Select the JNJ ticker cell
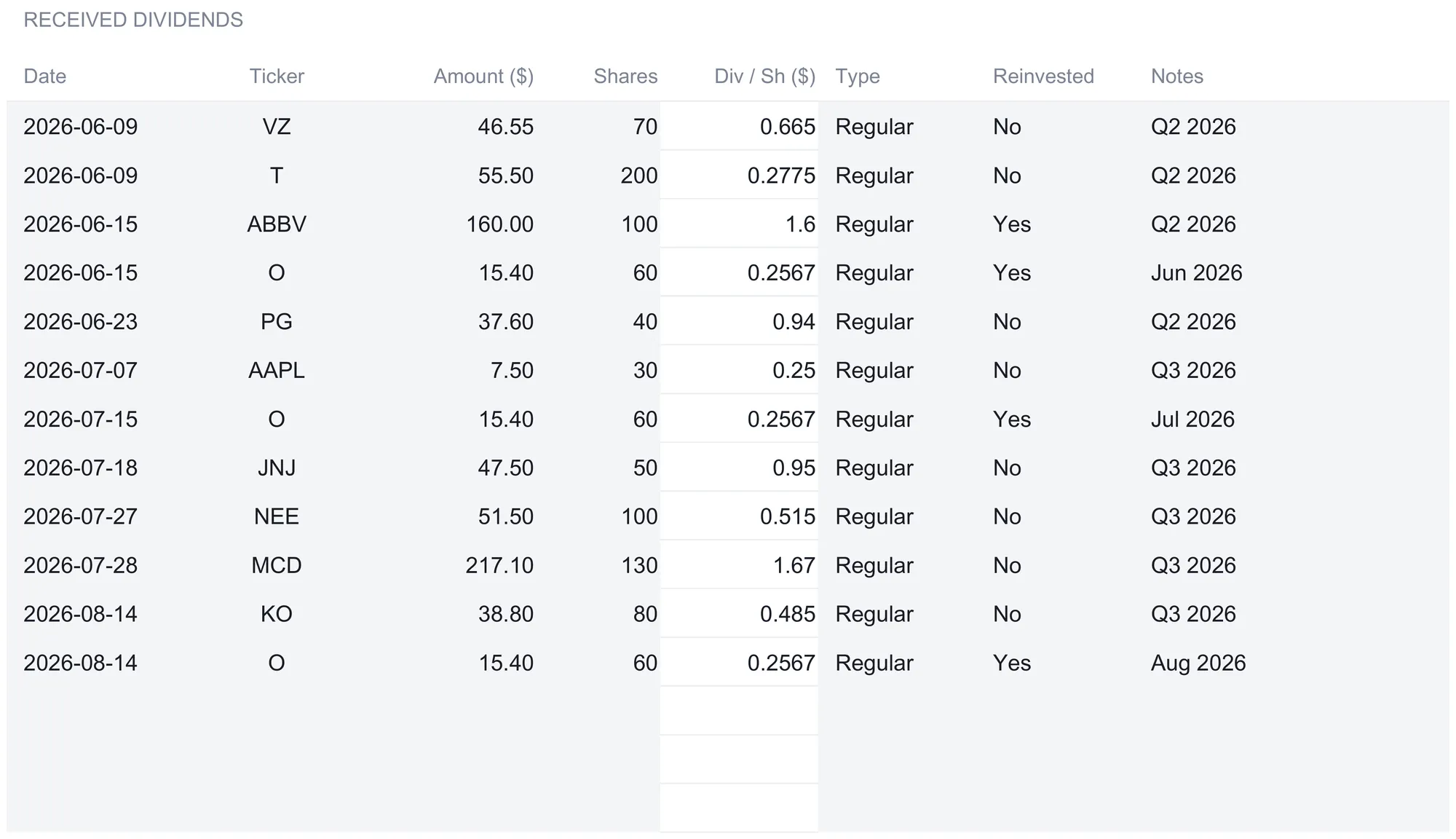Image resolution: width=1456 pixels, height=839 pixels. 277,468
